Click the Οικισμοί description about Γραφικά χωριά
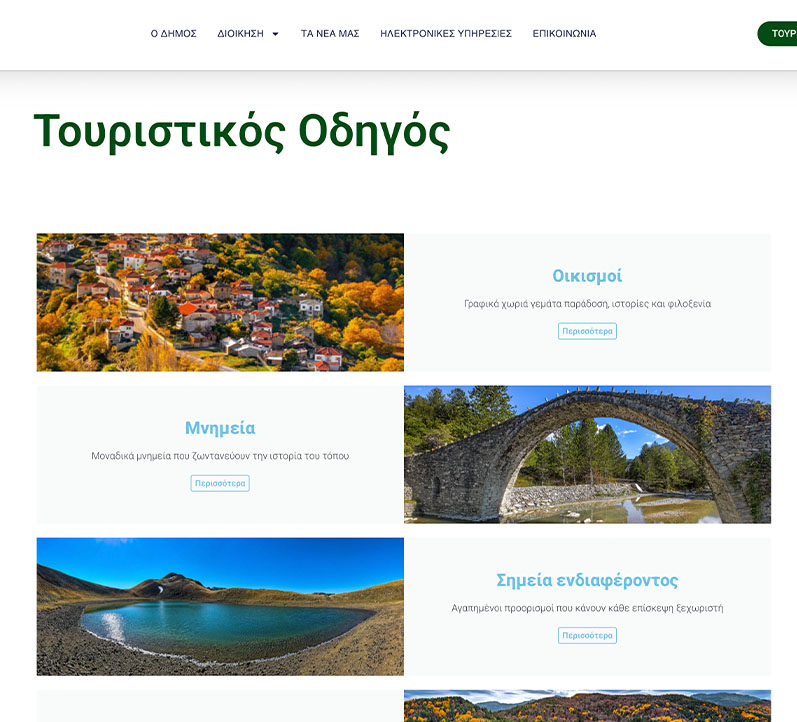 587,304
